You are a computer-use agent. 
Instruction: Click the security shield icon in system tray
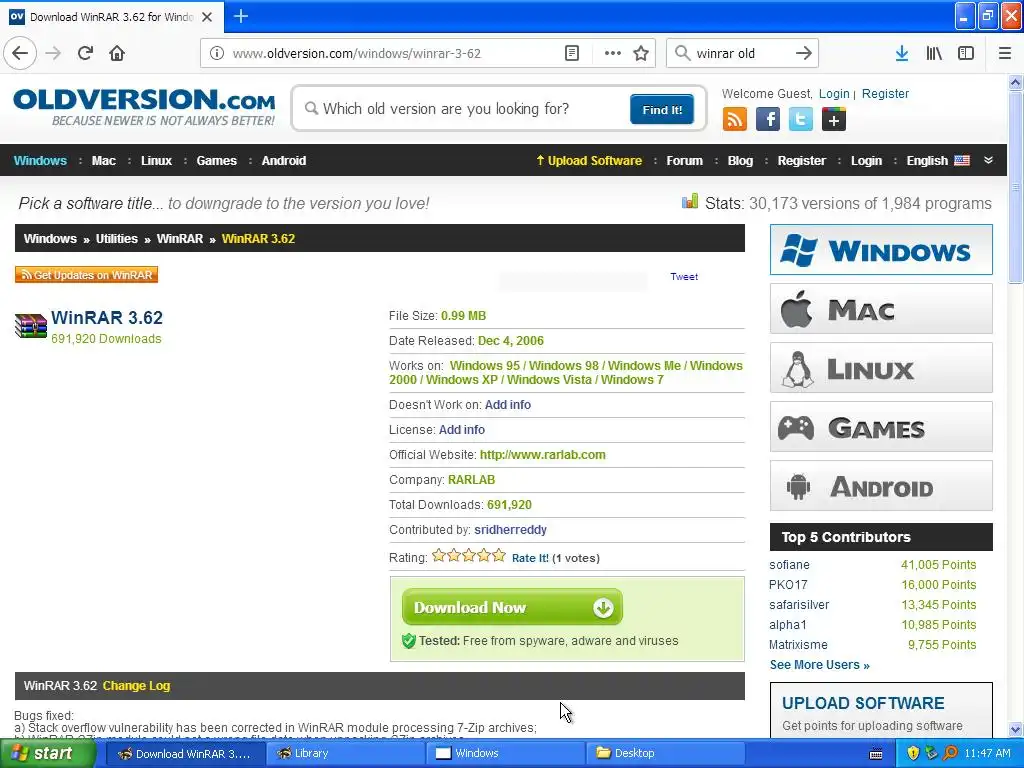913,753
